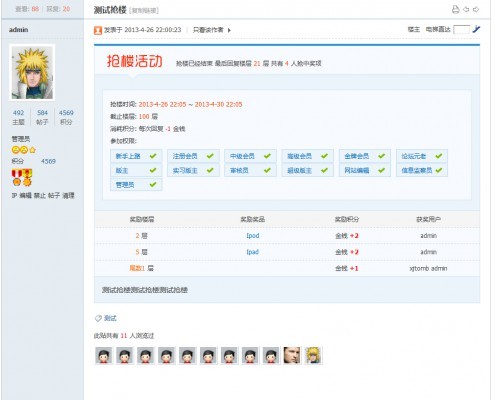
Task: Click the 抢楼活动 heading
Action: (135, 61)
